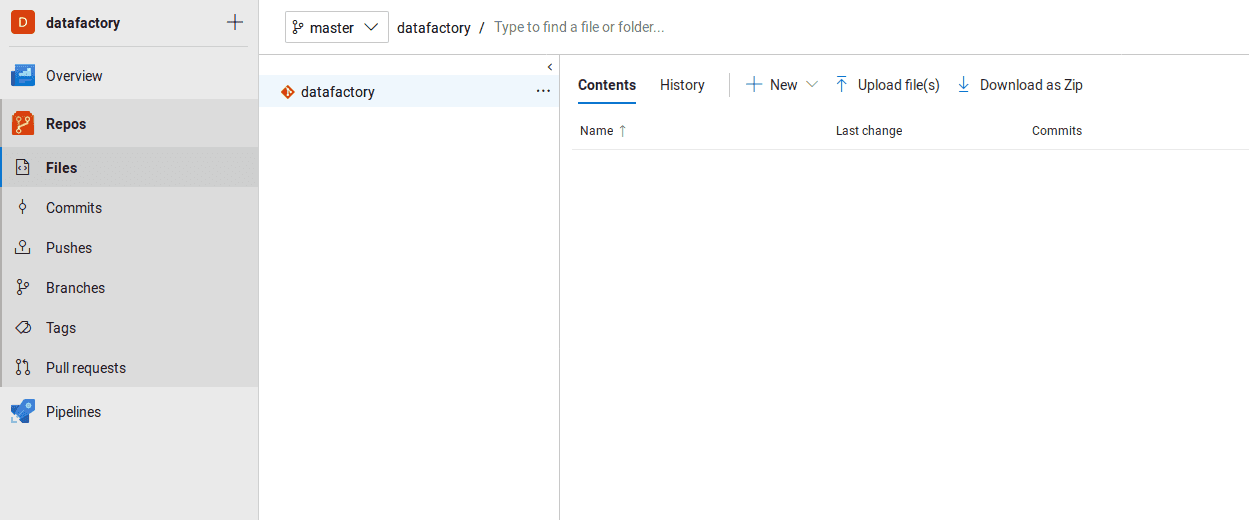Viewport: 1249px width, 520px height.
Task: Click the New button label
Action: click(784, 85)
